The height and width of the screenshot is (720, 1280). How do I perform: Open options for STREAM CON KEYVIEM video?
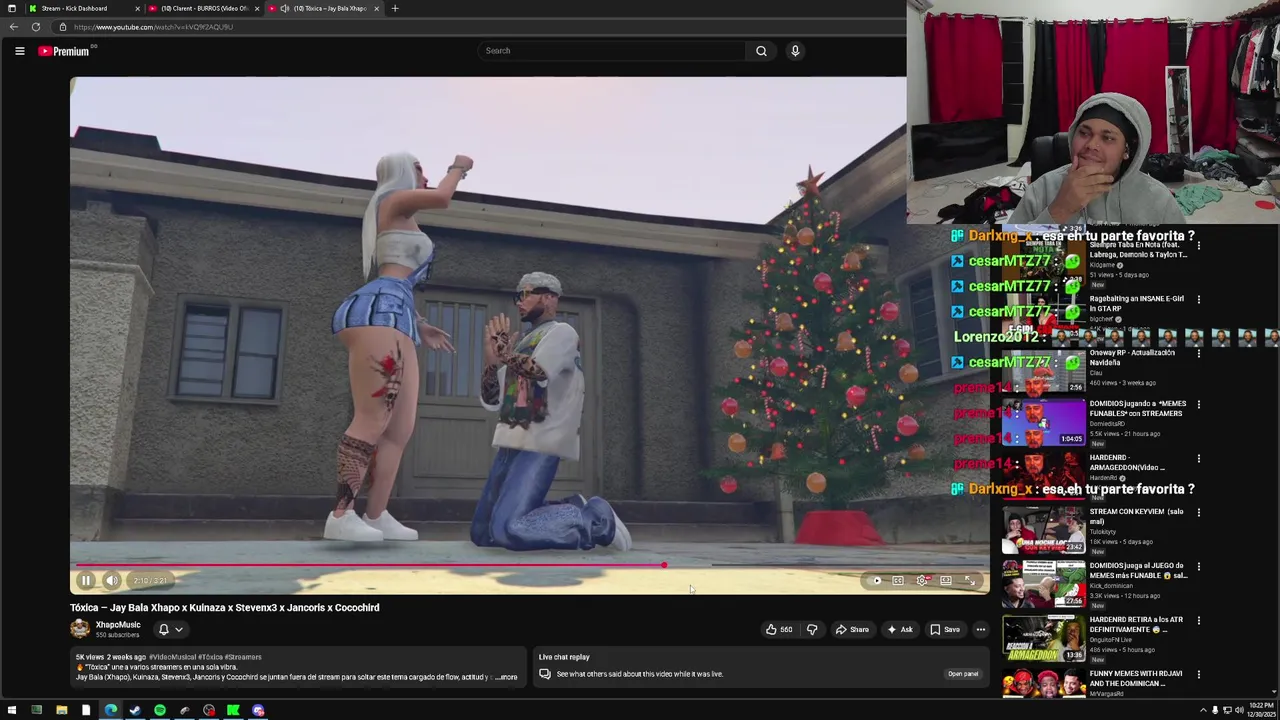coord(1199,512)
